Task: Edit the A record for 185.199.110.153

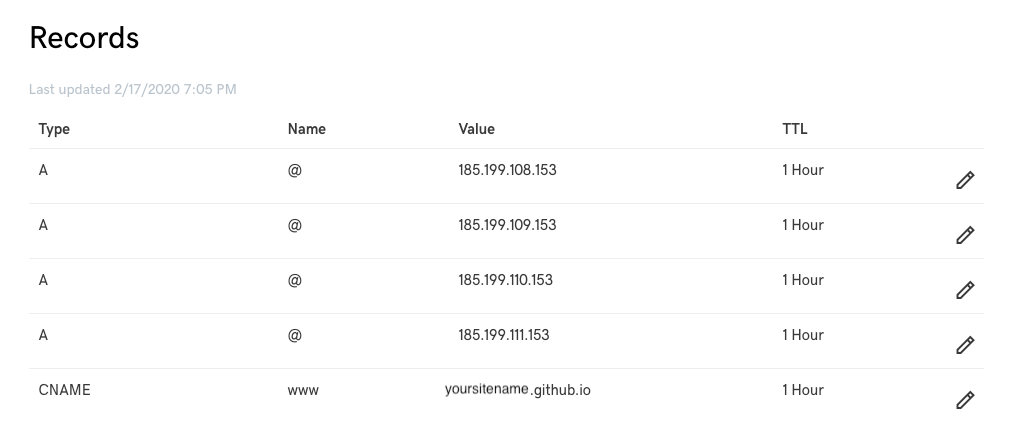Action: point(965,290)
